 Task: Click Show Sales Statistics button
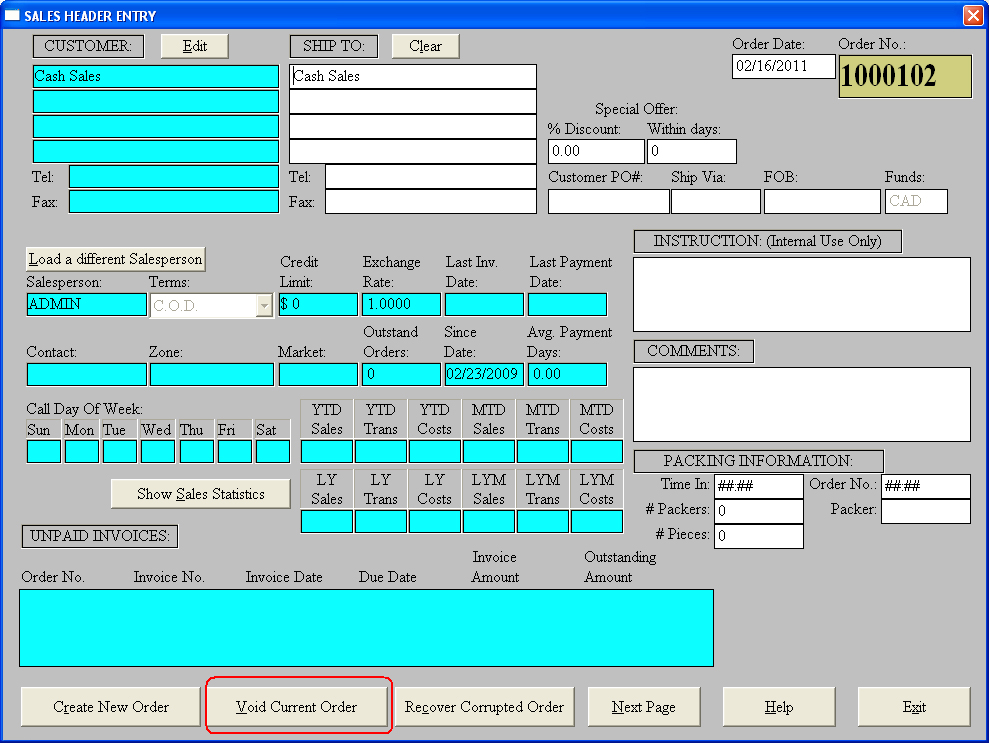click(200, 494)
